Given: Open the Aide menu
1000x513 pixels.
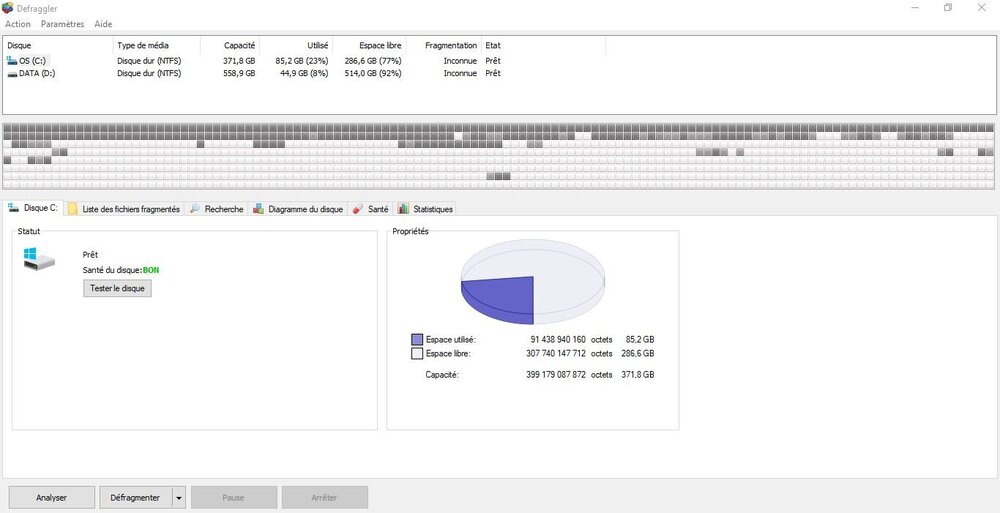Looking at the screenshot, I should click(103, 24).
